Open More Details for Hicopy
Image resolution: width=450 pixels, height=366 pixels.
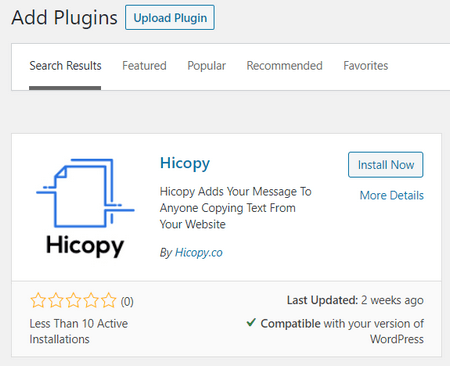[x=392, y=195]
